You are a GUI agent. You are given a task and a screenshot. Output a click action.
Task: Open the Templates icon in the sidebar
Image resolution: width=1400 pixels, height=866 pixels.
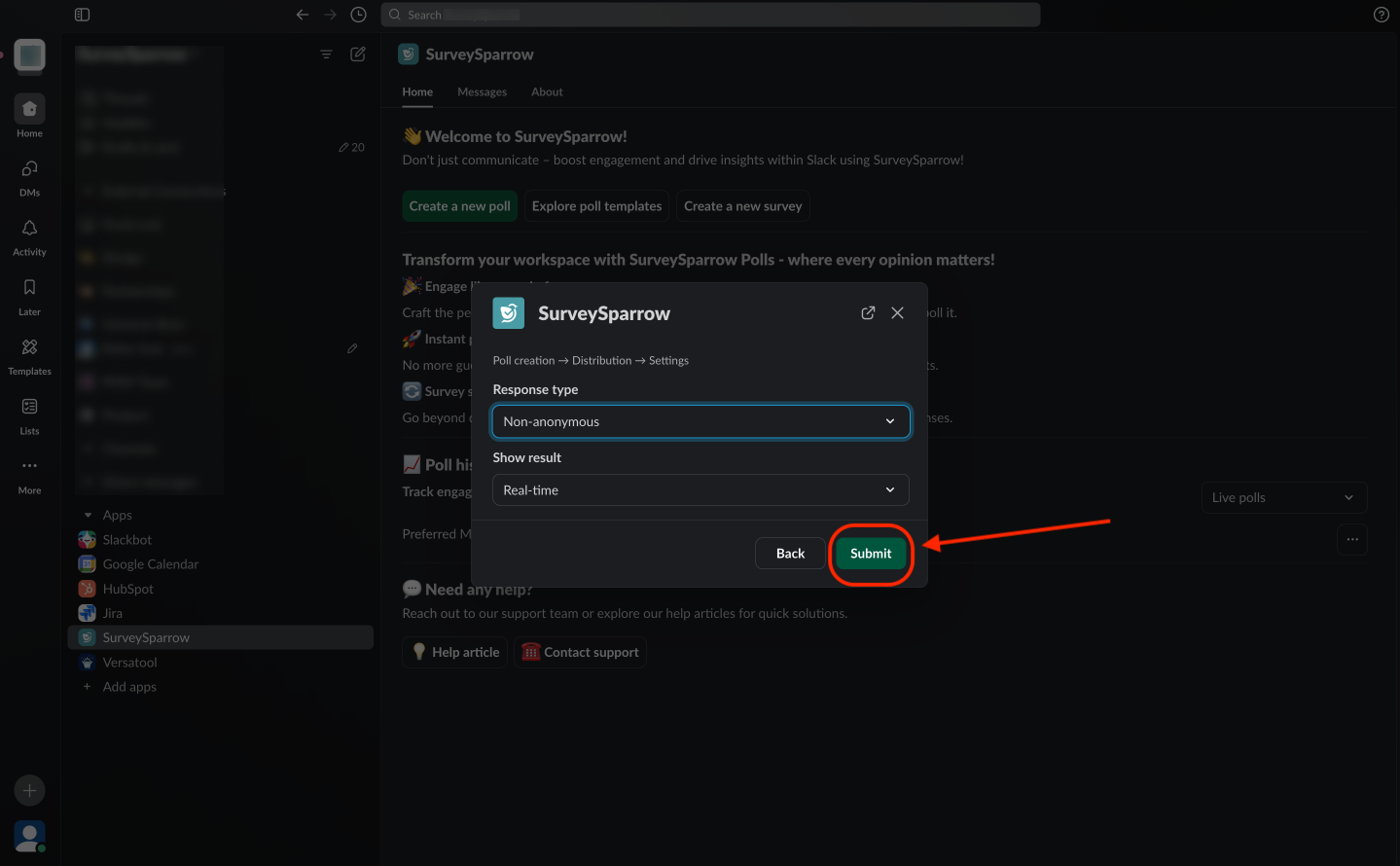[x=29, y=354]
